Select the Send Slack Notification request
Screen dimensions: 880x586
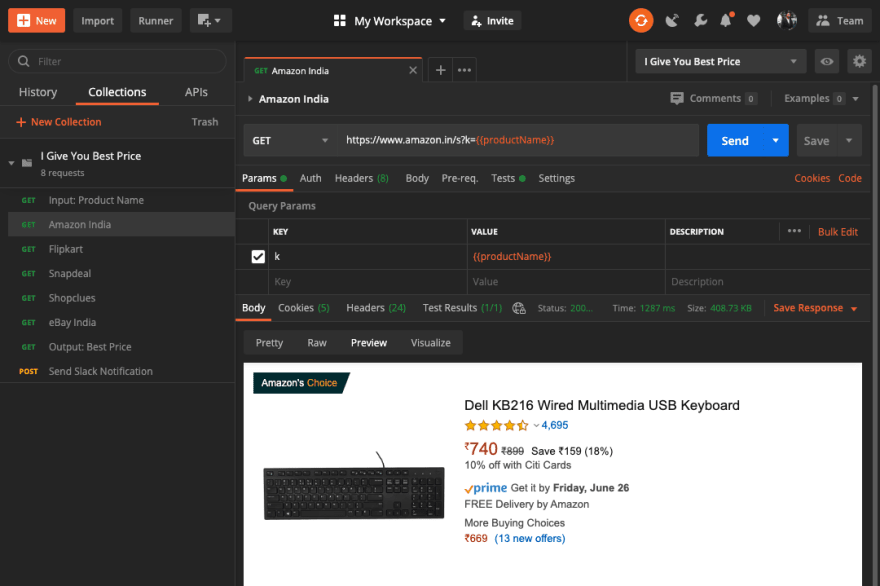point(117,371)
